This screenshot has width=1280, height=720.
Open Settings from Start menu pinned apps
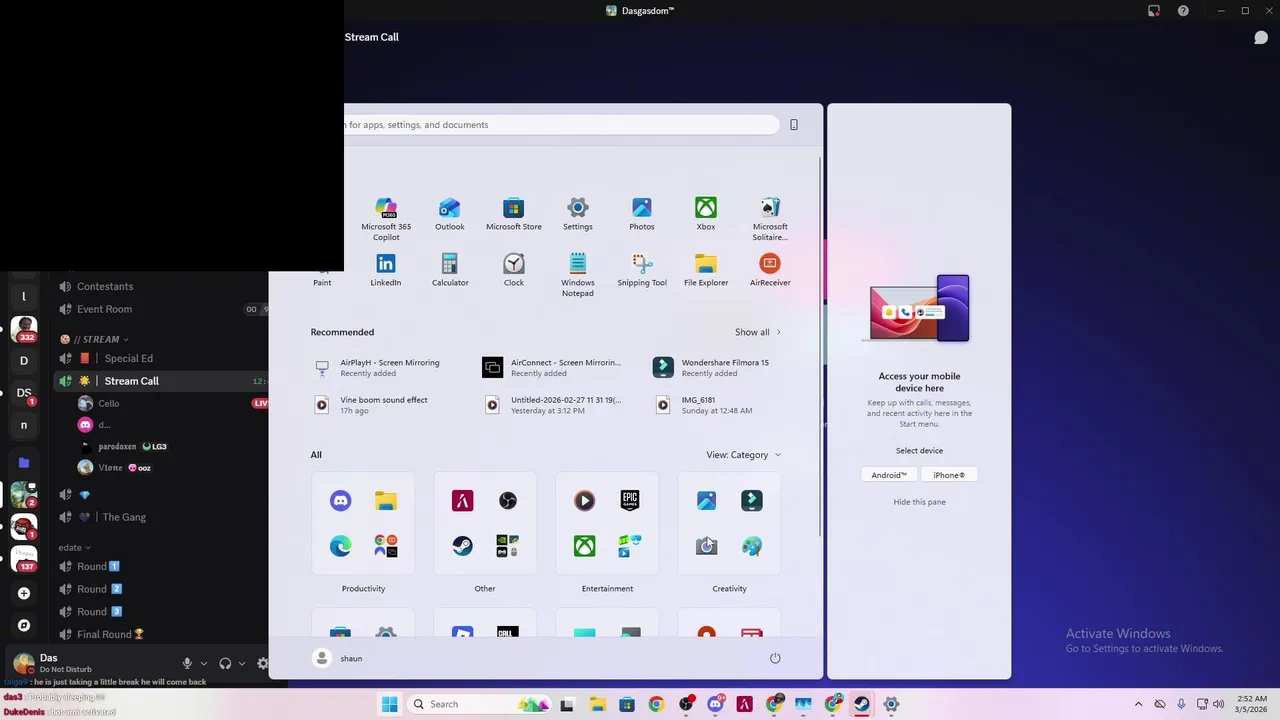click(578, 214)
